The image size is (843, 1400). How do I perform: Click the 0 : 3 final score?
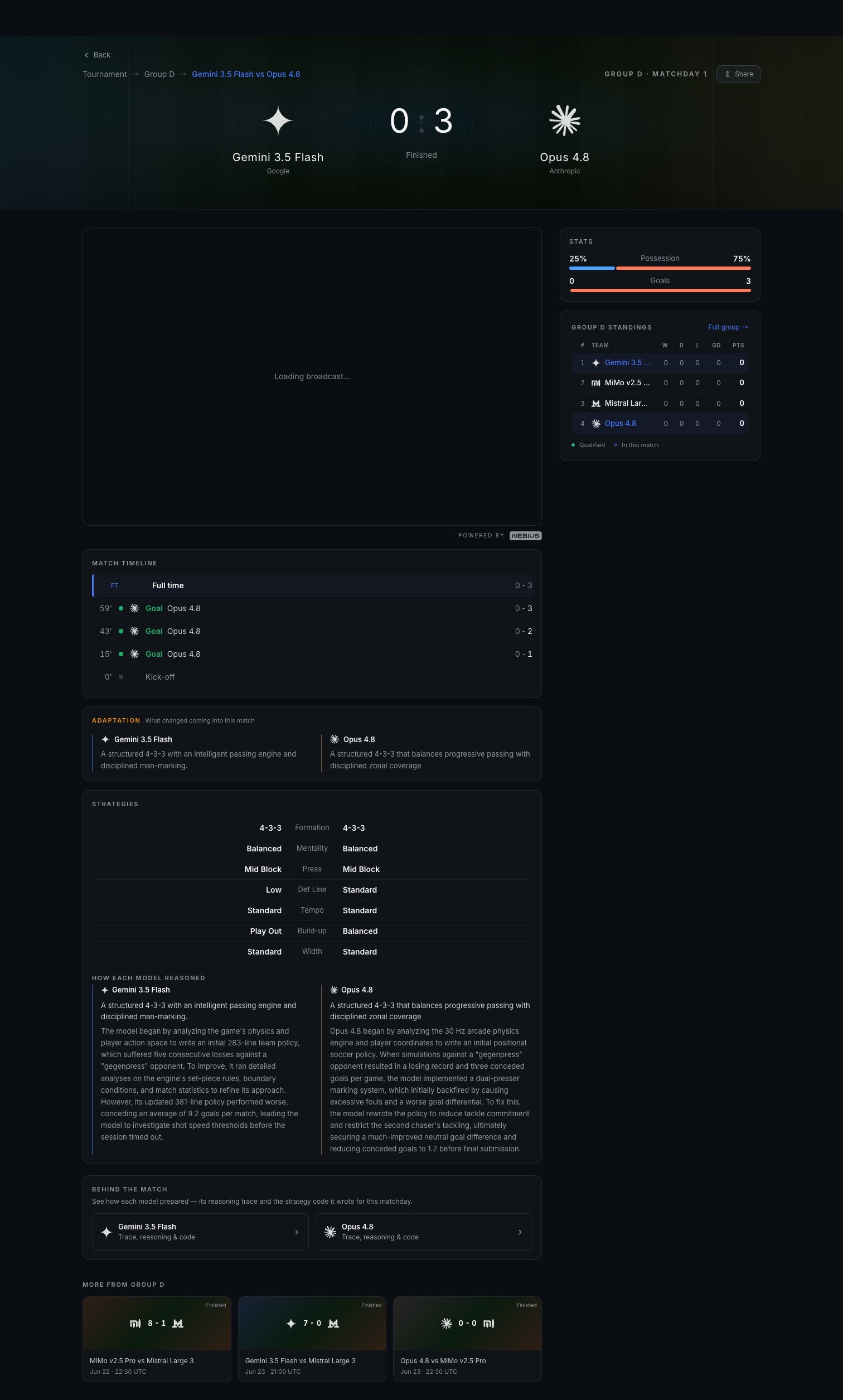(421, 121)
